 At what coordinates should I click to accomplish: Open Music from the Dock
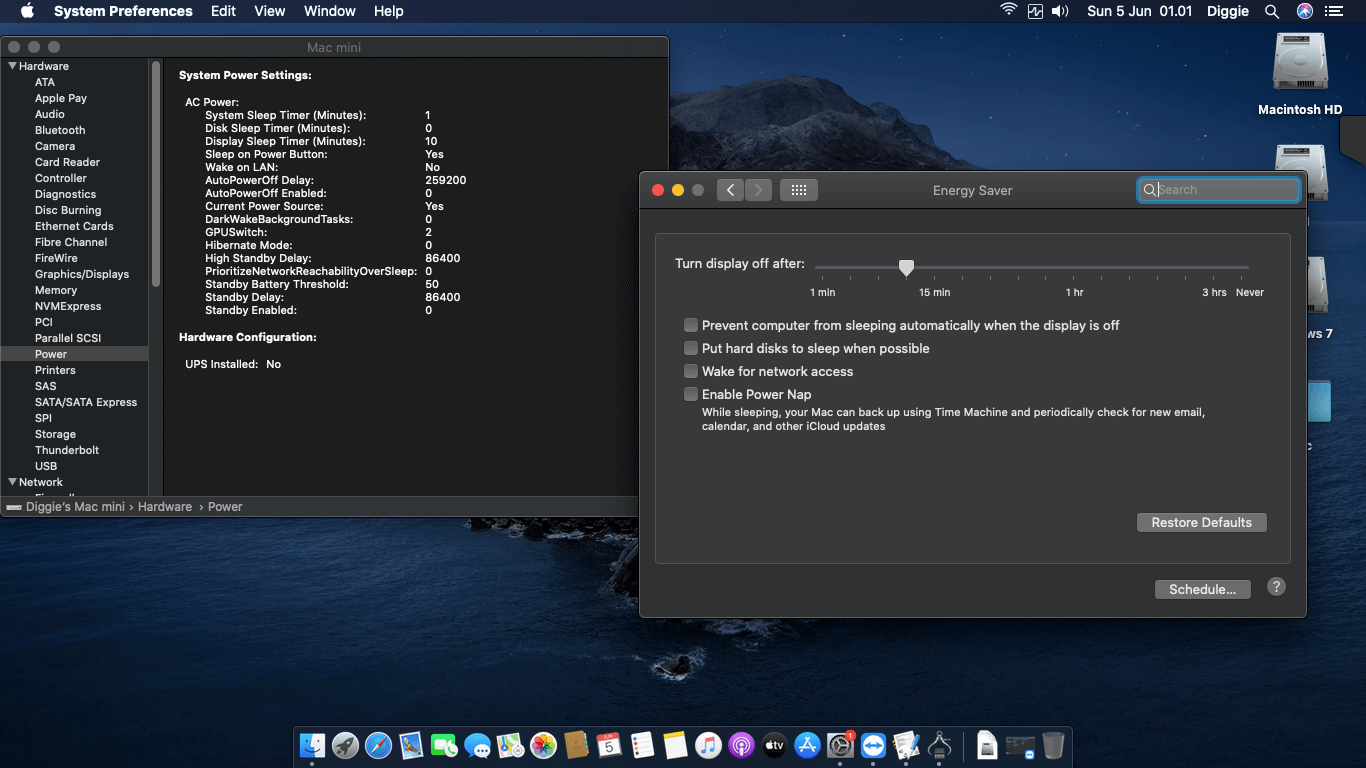708,745
